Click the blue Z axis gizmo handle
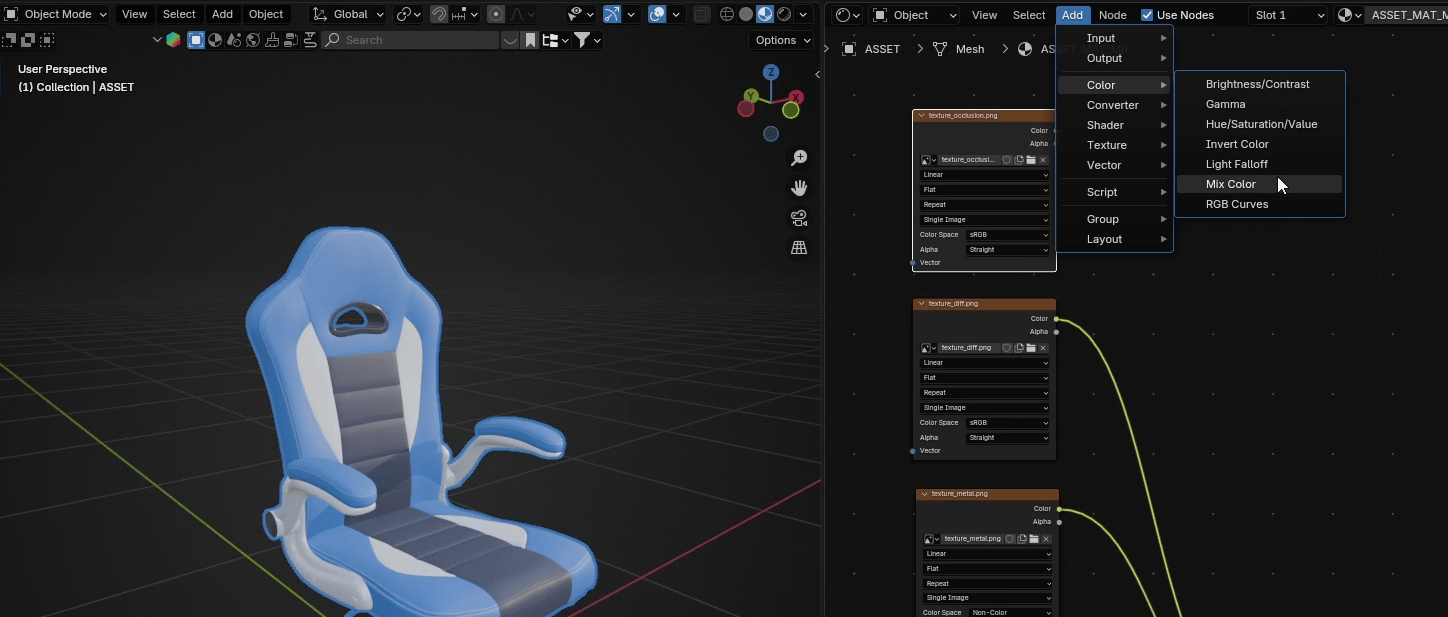 tap(771, 72)
